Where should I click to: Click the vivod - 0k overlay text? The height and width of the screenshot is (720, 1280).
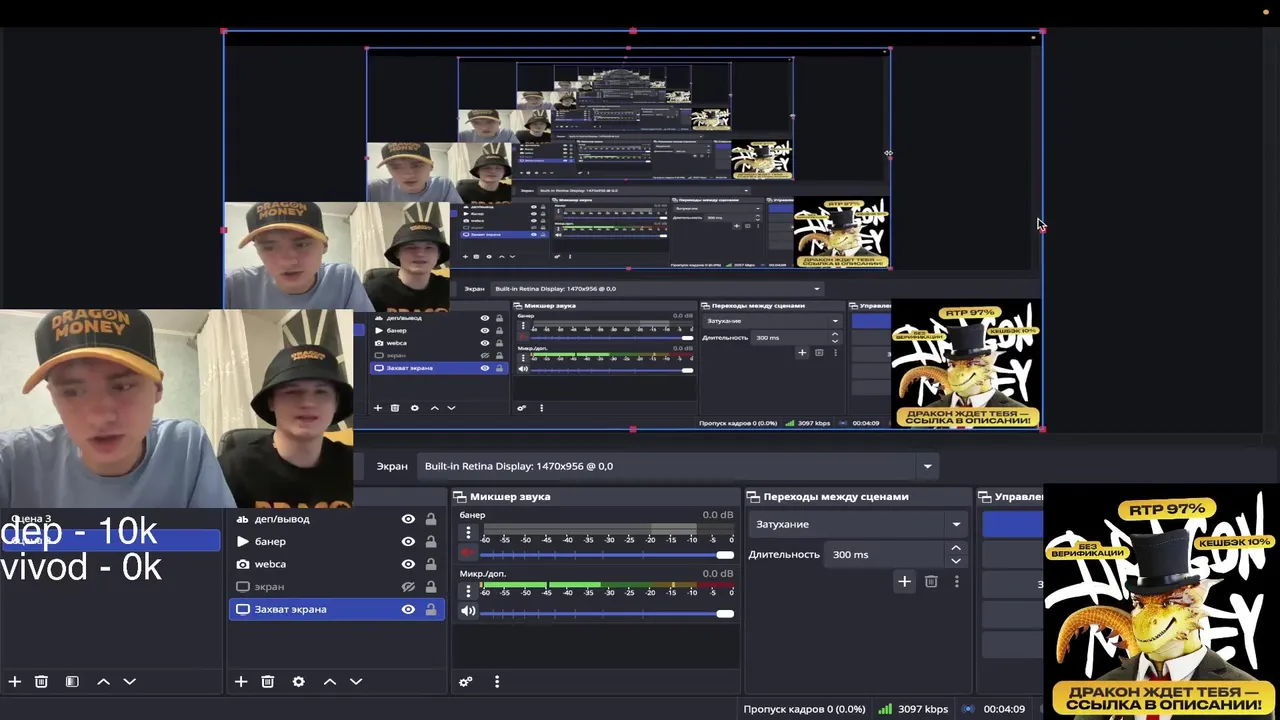[x=81, y=568]
